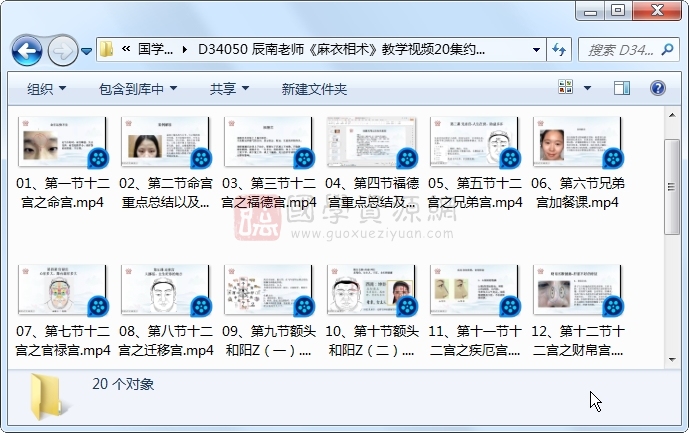Click the magnifier search icon
This screenshot has height=433, width=689.
[667, 49]
